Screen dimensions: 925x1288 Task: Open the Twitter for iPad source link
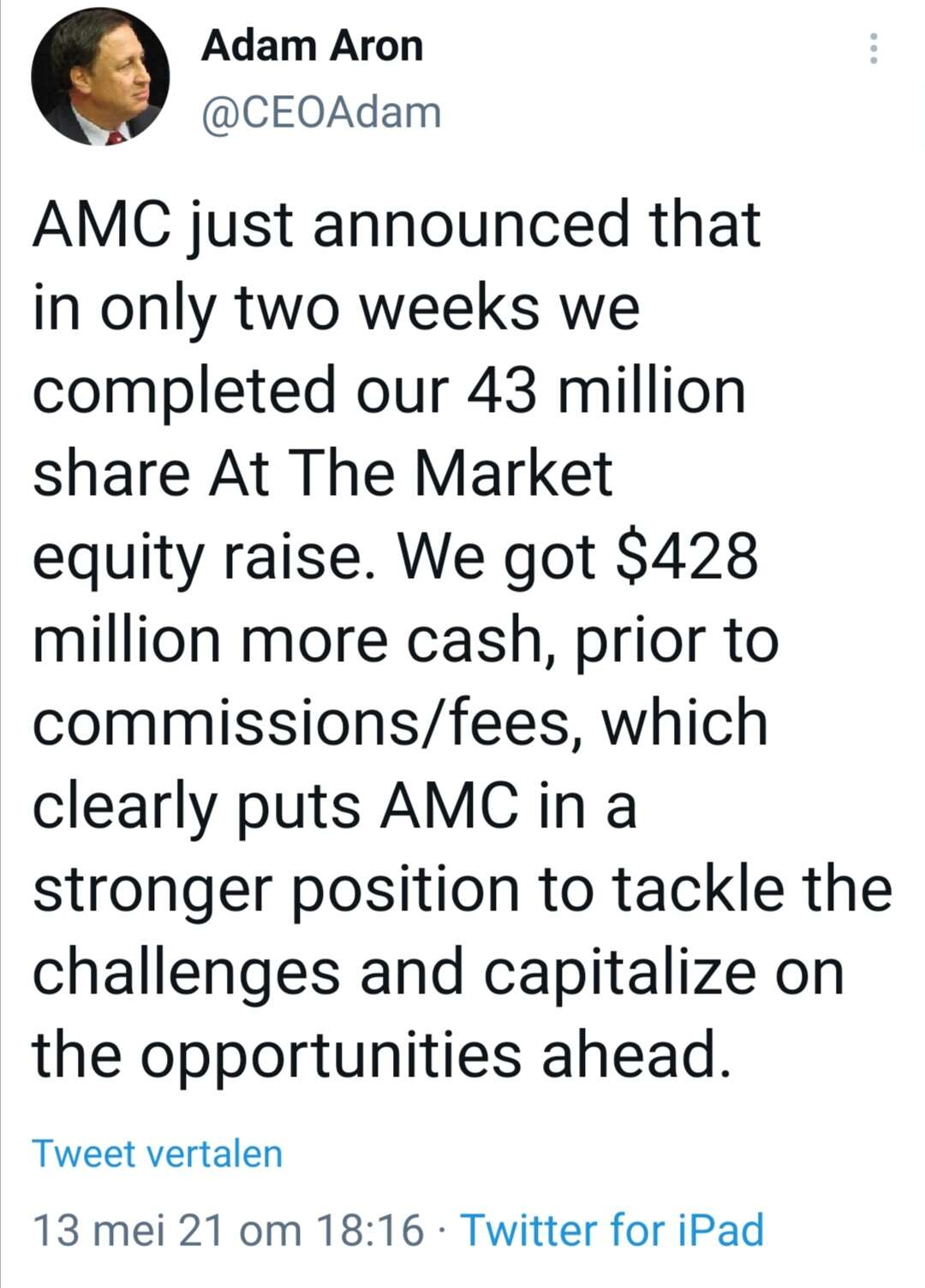[612, 1230]
